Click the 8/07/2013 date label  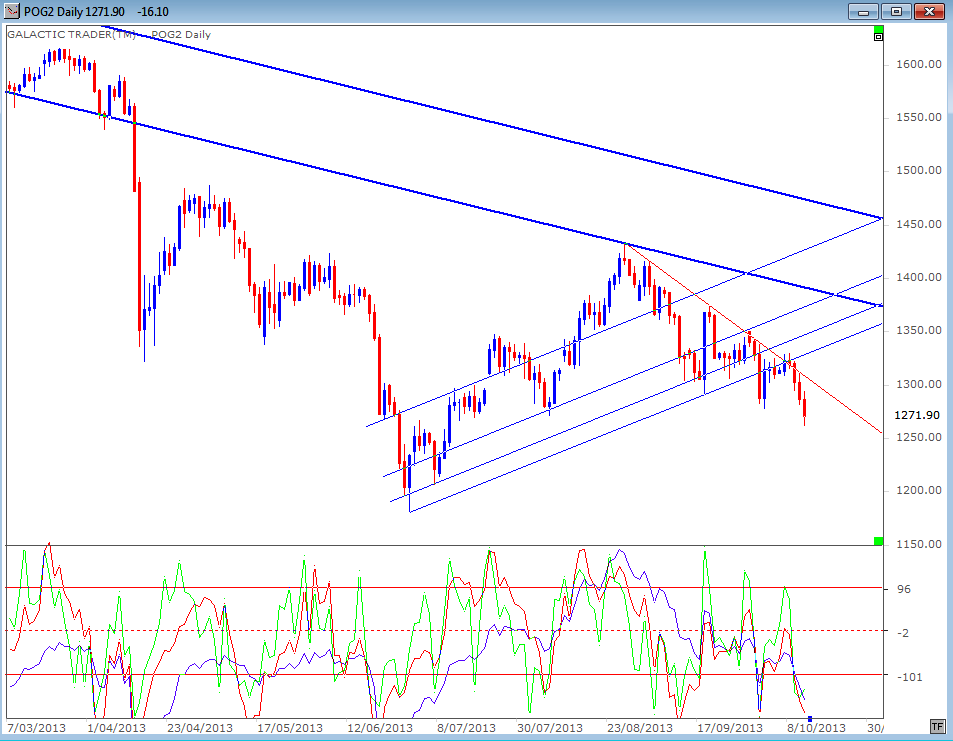(466, 728)
